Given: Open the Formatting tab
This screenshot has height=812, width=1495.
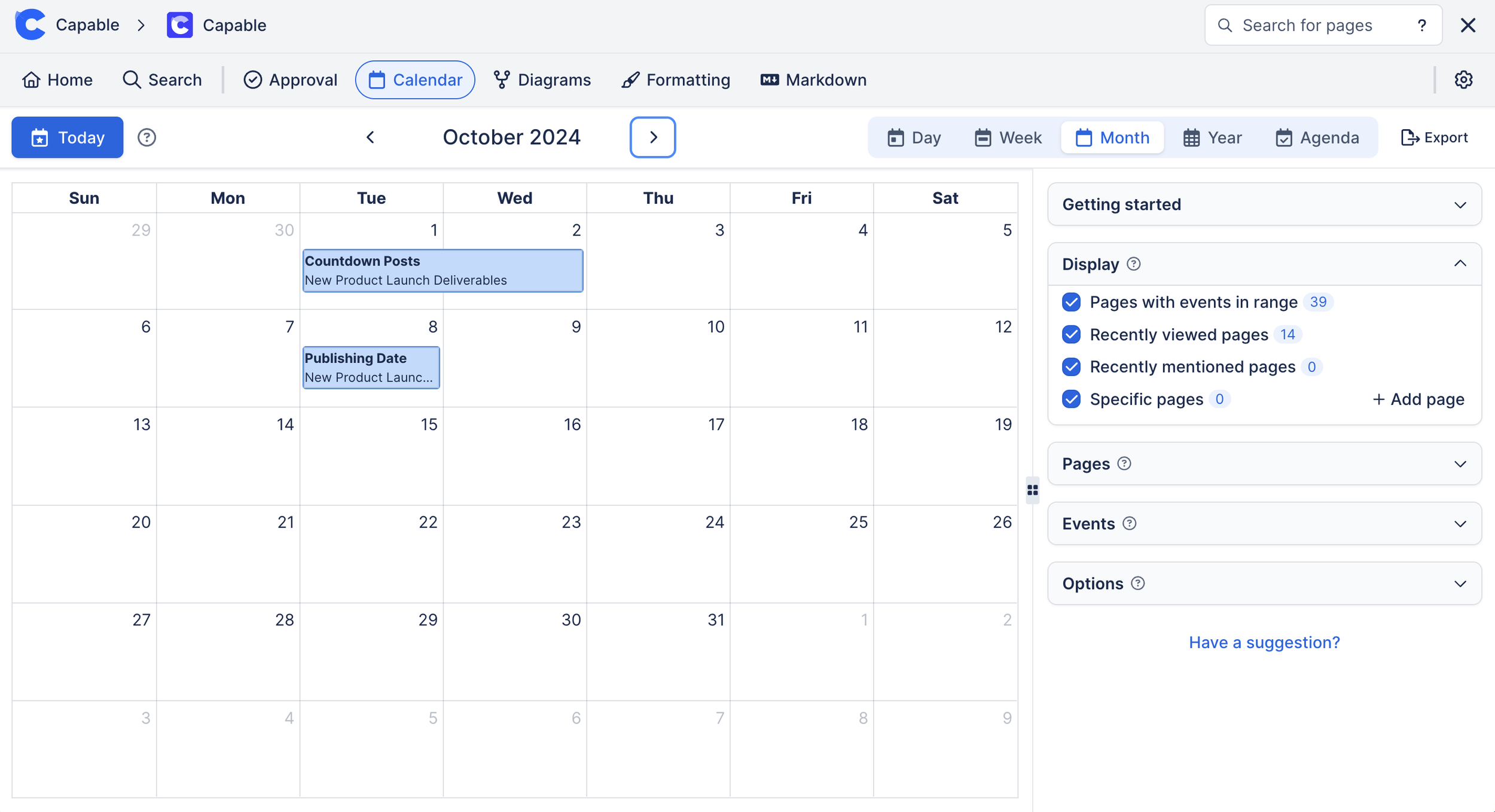Looking at the screenshot, I should pyautogui.click(x=676, y=80).
